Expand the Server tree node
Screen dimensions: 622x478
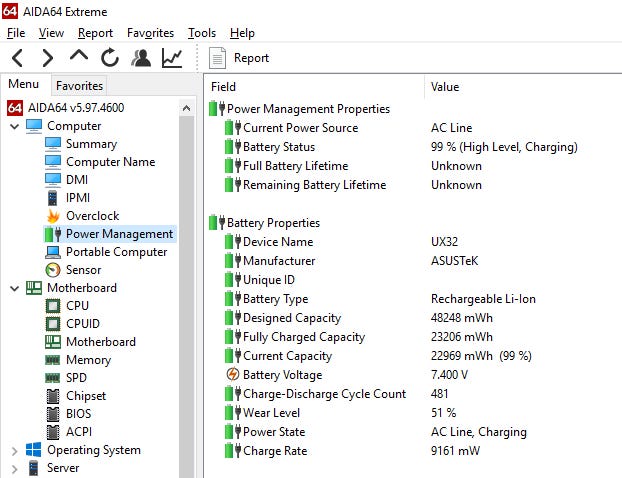click(x=14, y=468)
